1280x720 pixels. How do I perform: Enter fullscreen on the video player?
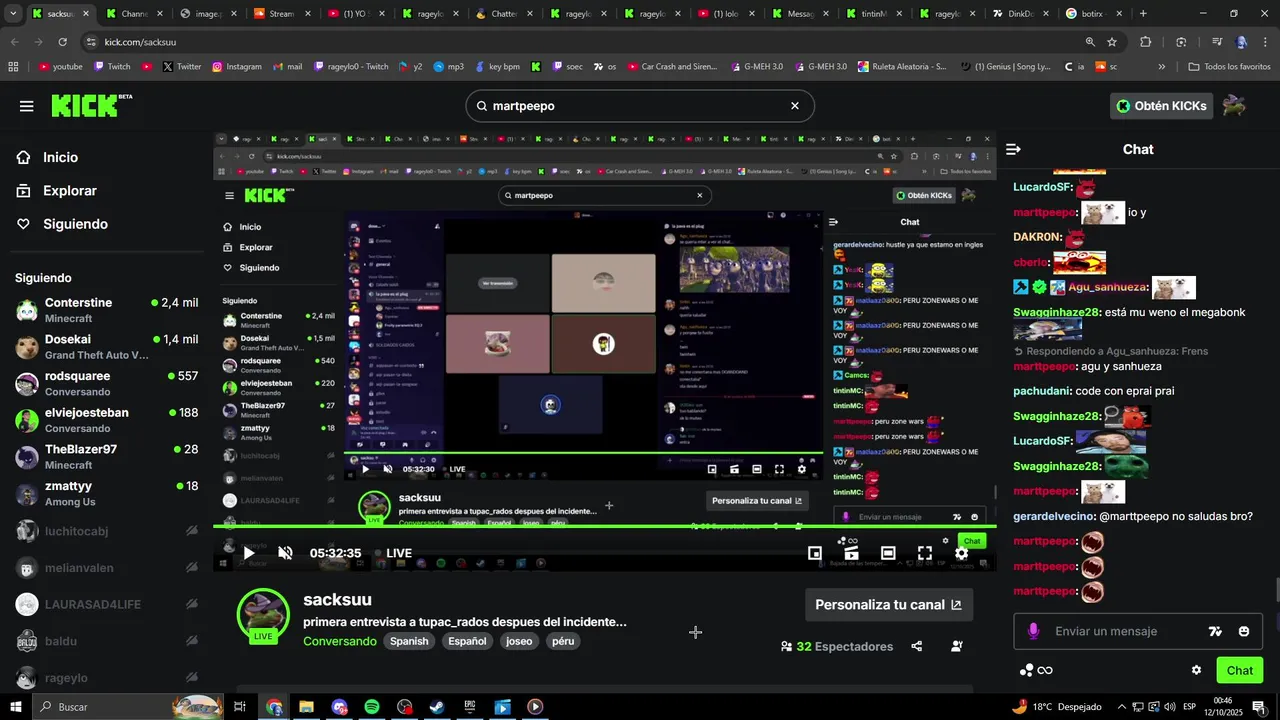point(925,553)
